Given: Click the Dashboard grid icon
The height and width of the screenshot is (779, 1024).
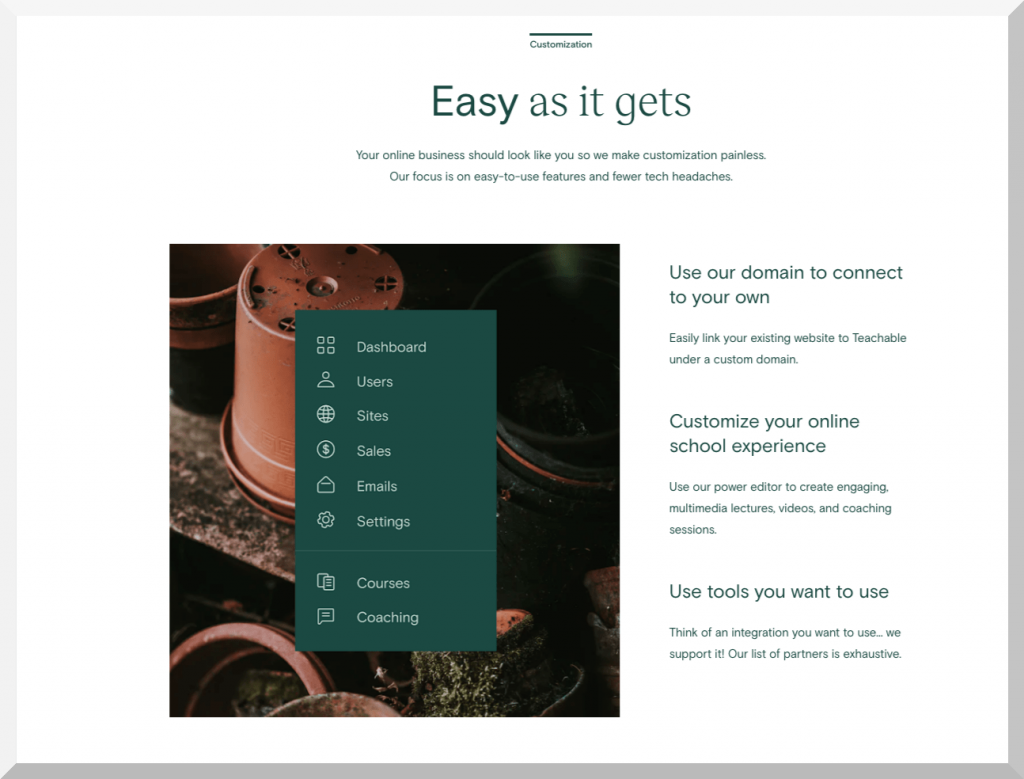Looking at the screenshot, I should click(x=325, y=346).
